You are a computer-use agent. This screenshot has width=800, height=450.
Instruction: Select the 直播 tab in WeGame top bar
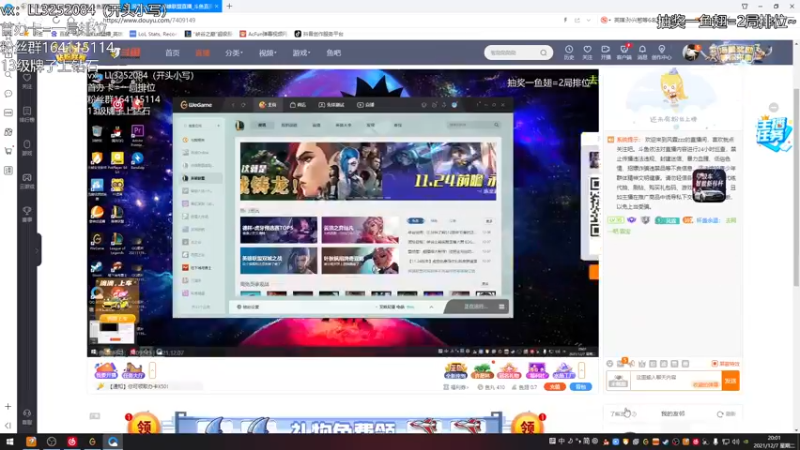coord(366,105)
